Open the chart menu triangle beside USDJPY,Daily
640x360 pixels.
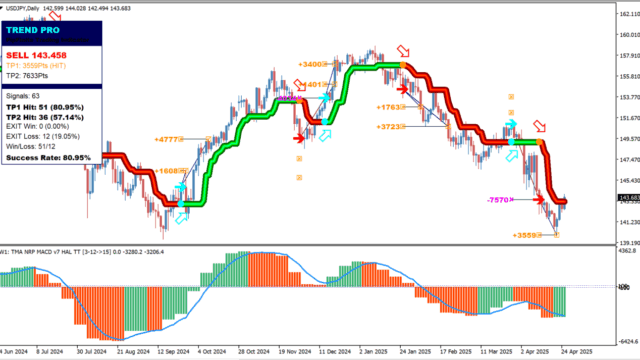[1, 8]
